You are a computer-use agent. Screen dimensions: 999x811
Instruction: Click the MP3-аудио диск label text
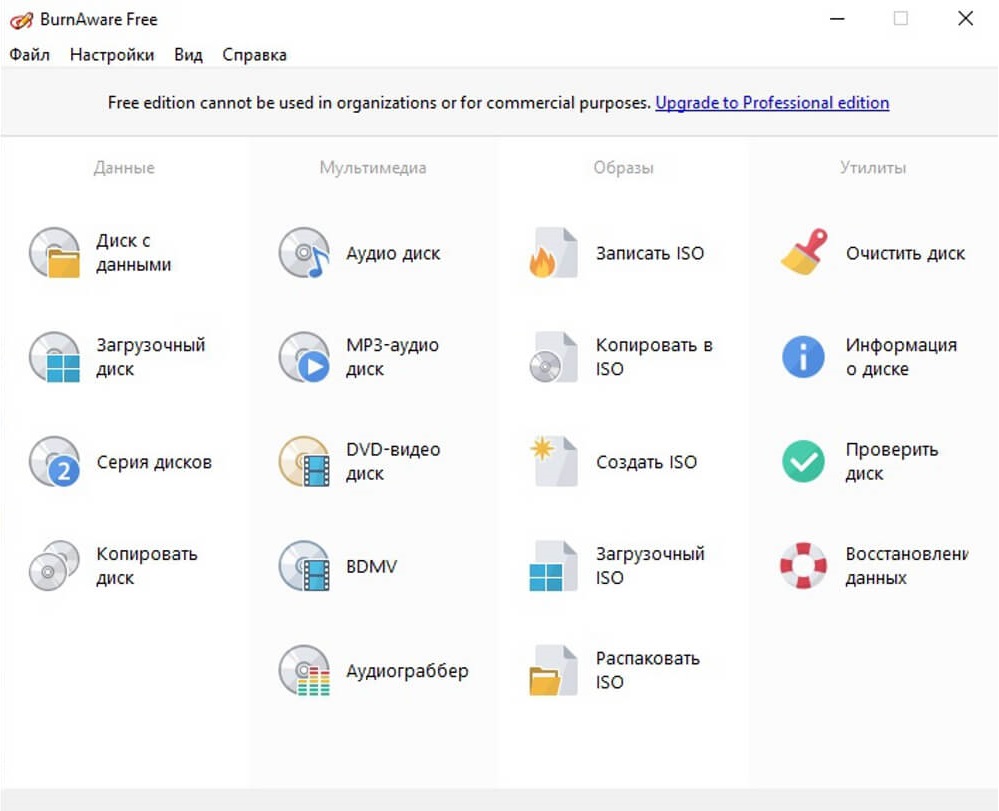pyautogui.click(x=392, y=357)
